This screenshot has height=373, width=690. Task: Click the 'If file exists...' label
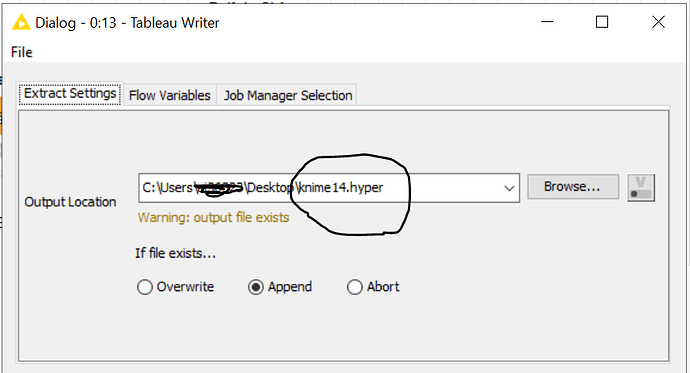click(x=176, y=253)
